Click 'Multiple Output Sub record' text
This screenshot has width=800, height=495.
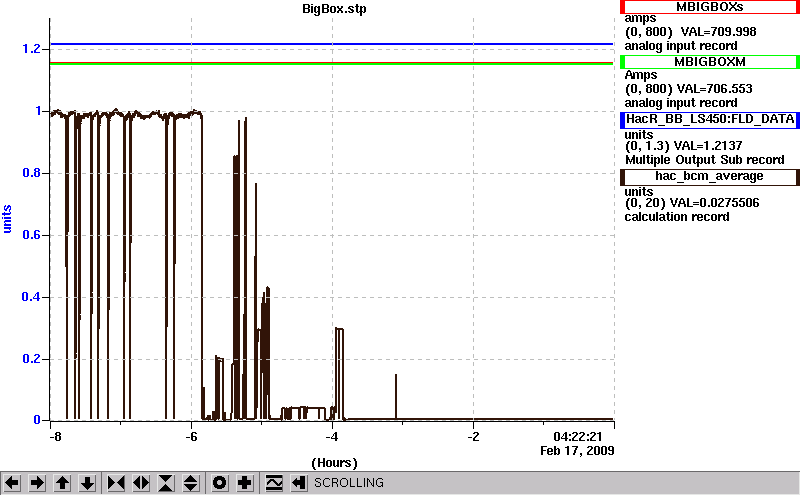point(705,160)
